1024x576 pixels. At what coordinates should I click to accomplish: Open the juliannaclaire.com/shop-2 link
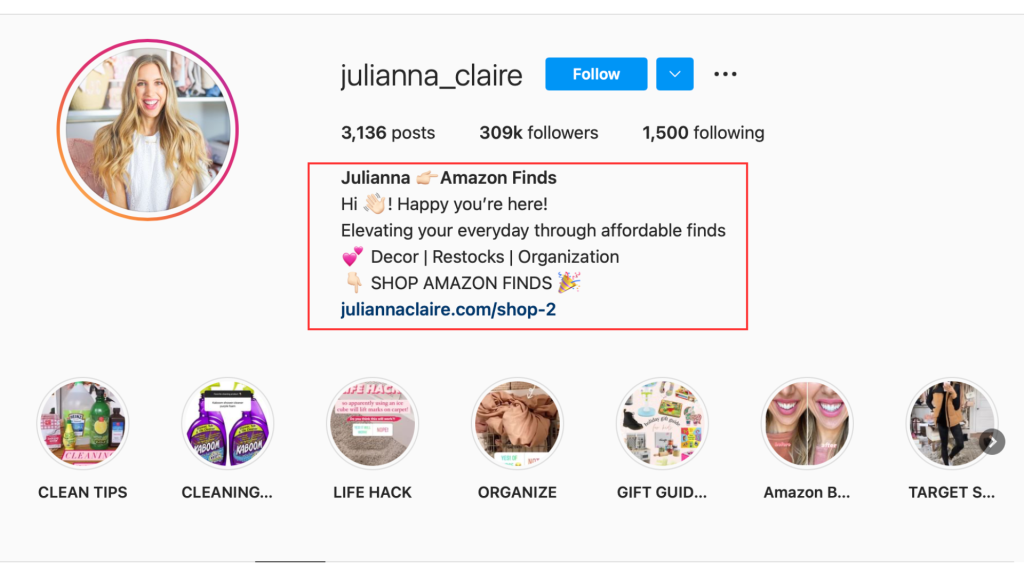pos(448,310)
